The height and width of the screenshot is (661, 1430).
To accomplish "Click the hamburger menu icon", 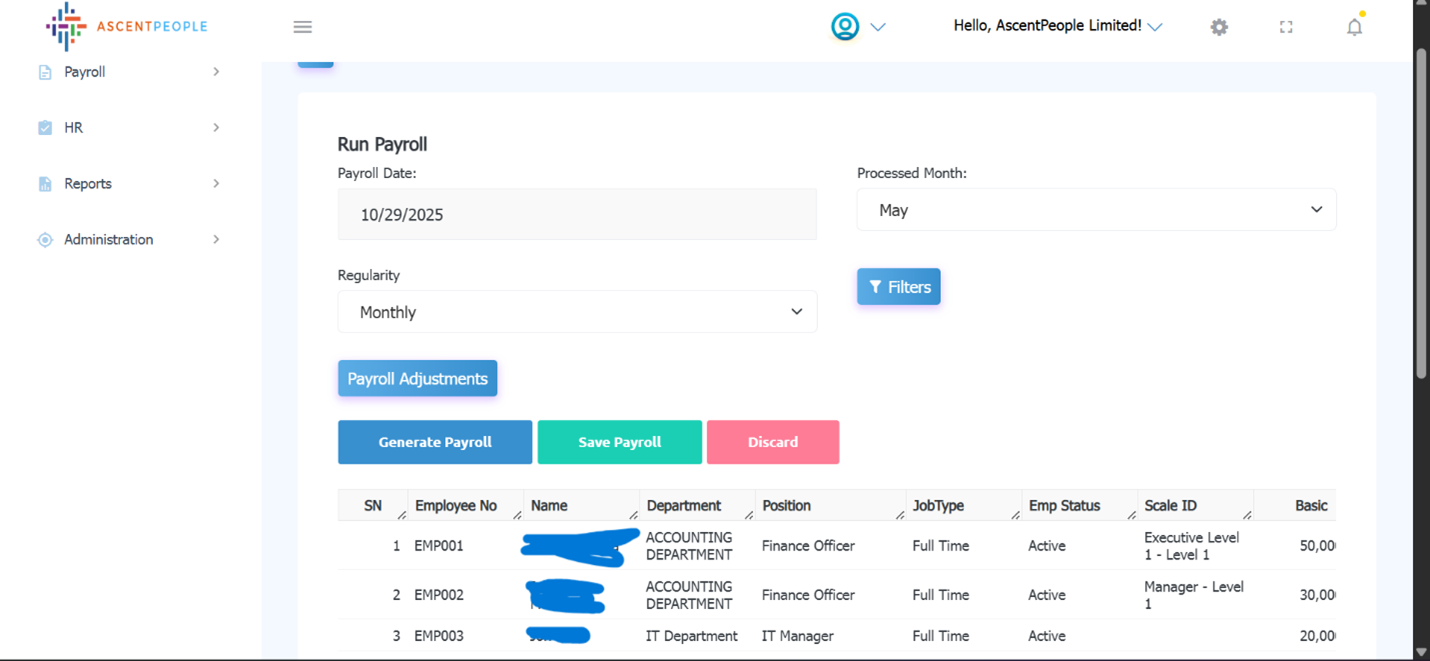I will (302, 27).
